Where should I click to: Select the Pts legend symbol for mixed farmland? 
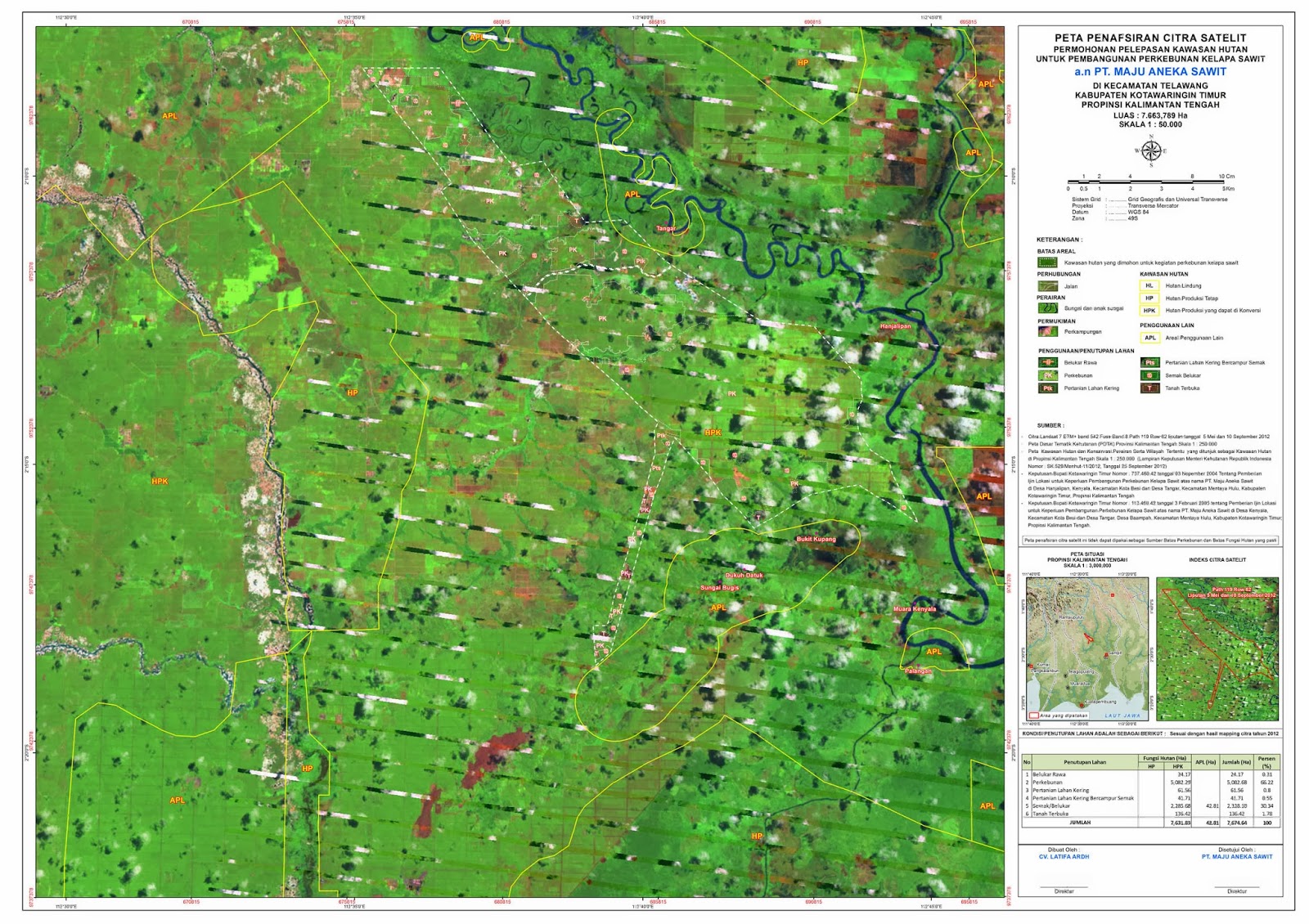[1150, 362]
